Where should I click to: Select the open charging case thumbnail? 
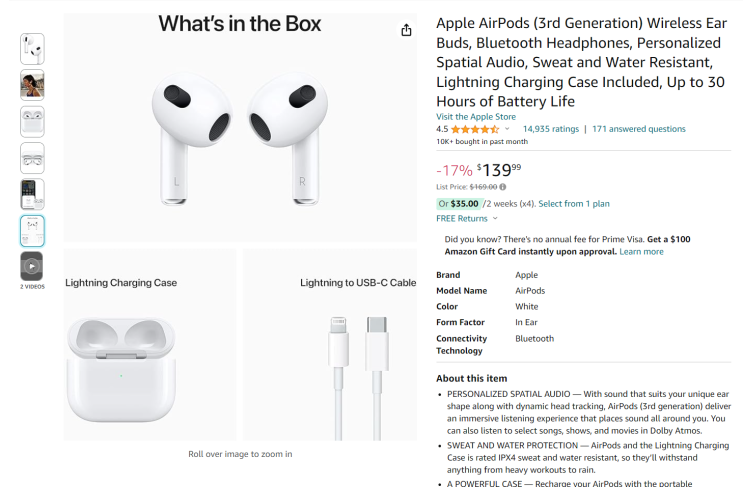(32, 121)
